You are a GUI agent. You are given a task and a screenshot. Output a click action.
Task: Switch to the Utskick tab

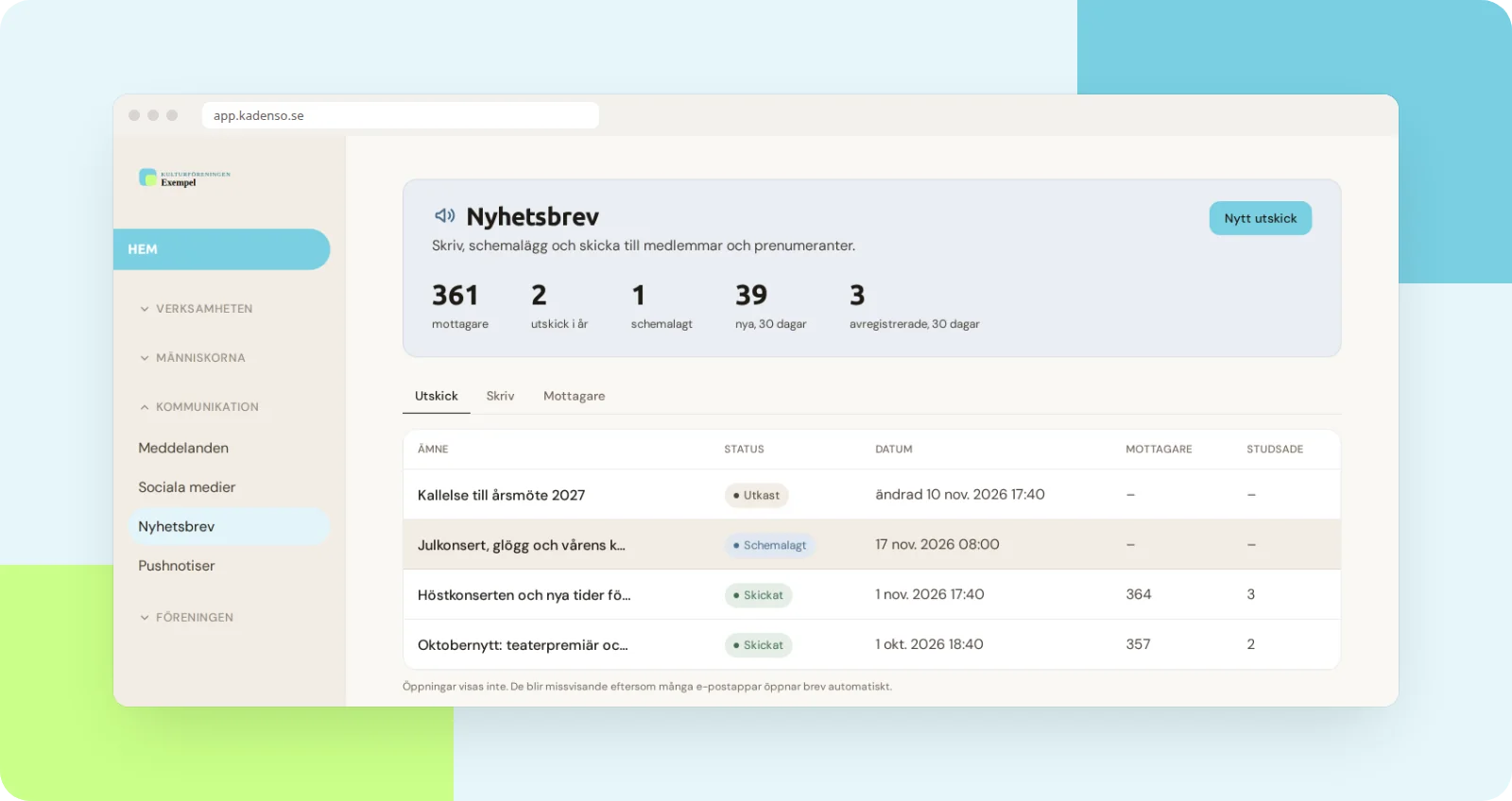(437, 396)
